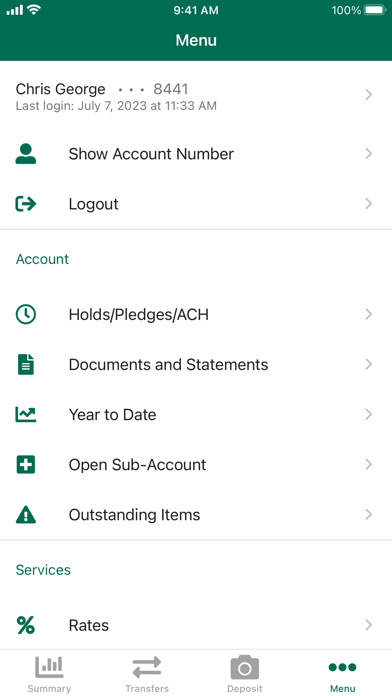Switch to the Summary tab label
Viewport: 392px width, 696px height.
click(x=49, y=688)
